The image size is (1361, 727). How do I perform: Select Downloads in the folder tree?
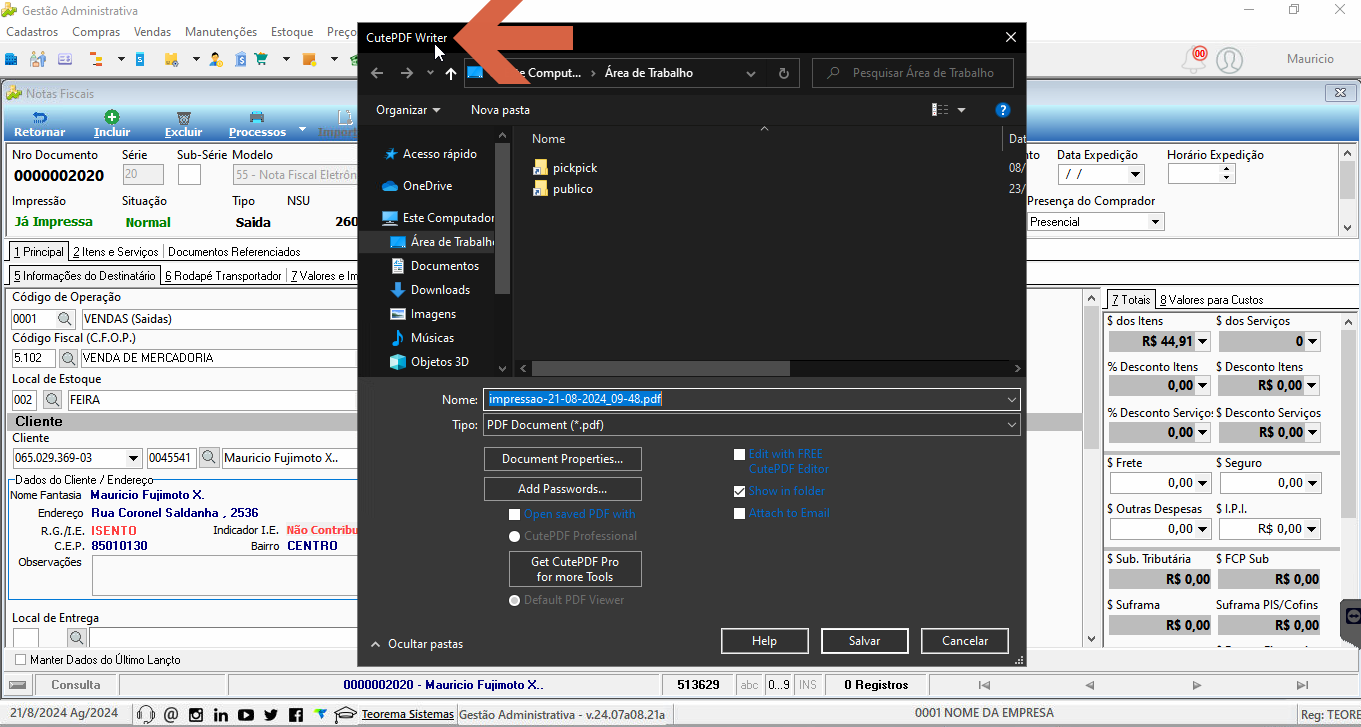pyautogui.click(x=440, y=290)
